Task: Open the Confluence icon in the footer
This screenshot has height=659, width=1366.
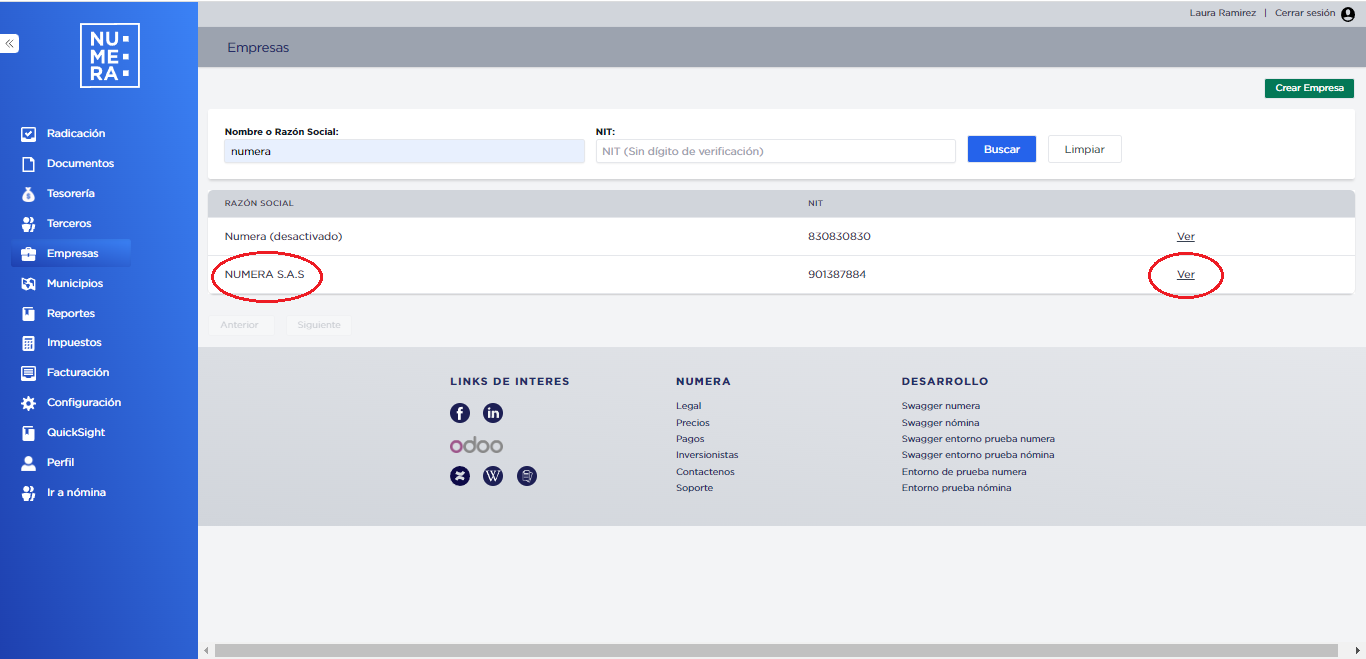Action: (x=460, y=476)
